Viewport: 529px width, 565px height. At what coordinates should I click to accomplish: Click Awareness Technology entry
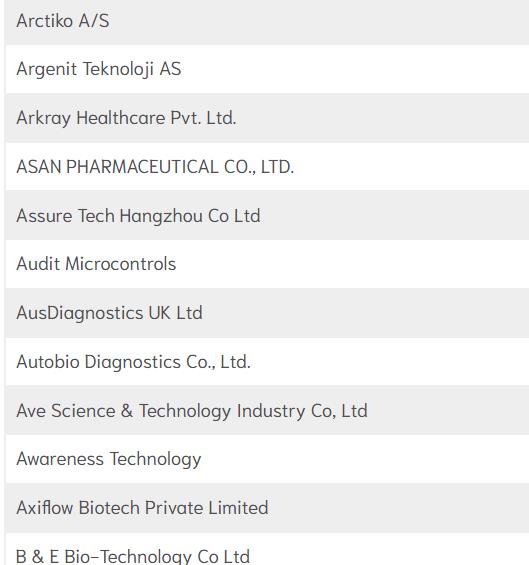coord(267,459)
